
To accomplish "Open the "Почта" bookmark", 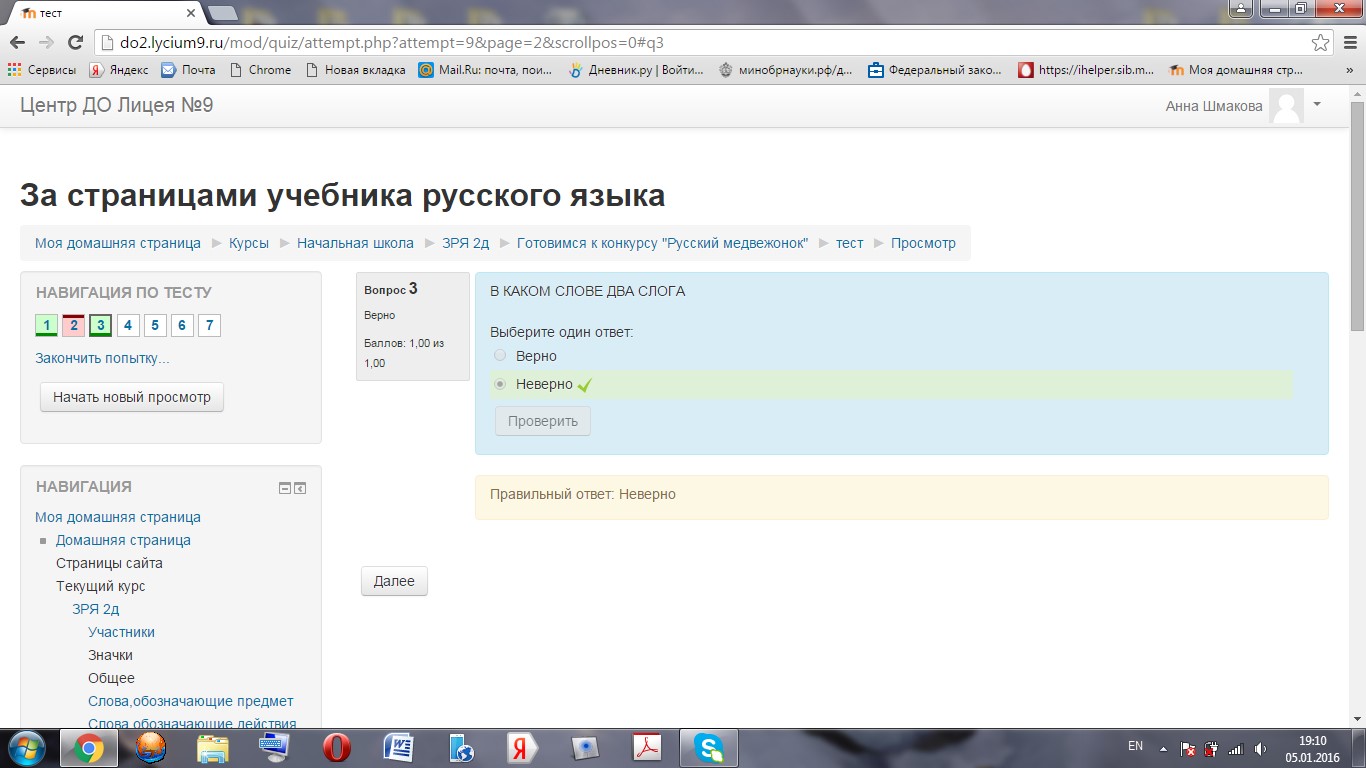I will pos(188,70).
